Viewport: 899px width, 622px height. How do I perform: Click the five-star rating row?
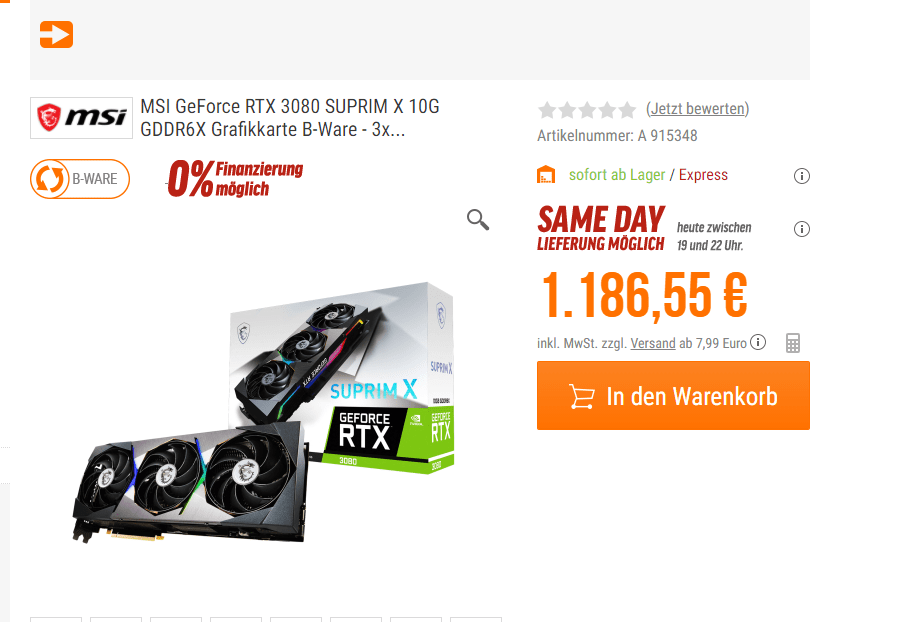point(587,109)
